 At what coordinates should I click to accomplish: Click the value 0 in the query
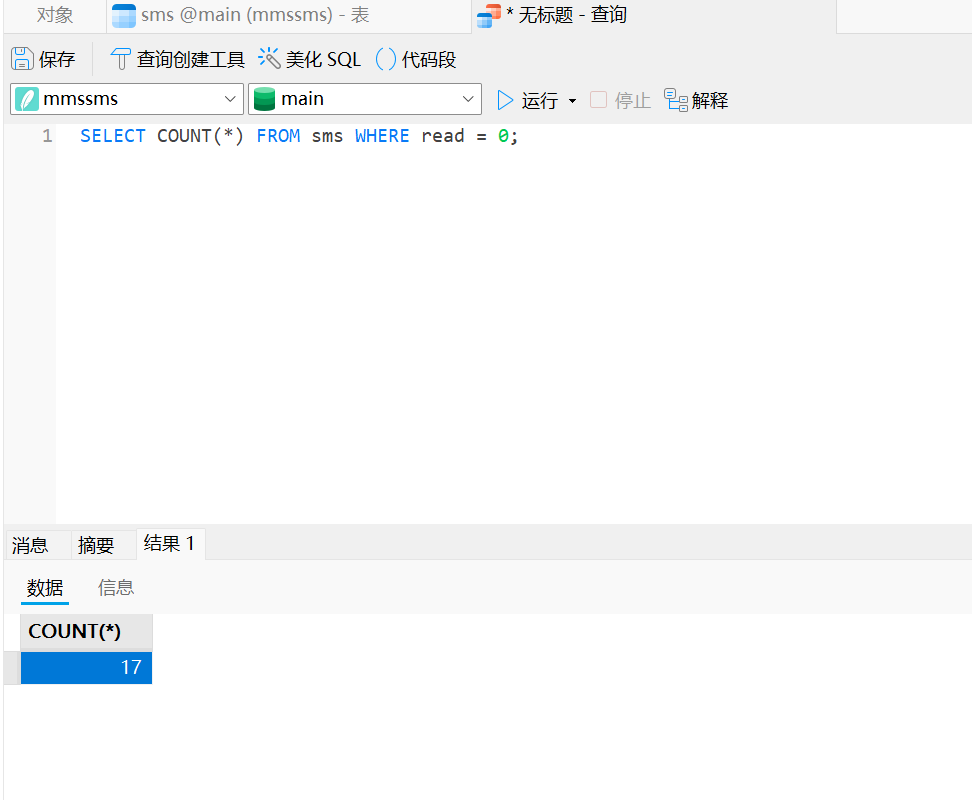(x=503, y=136)
